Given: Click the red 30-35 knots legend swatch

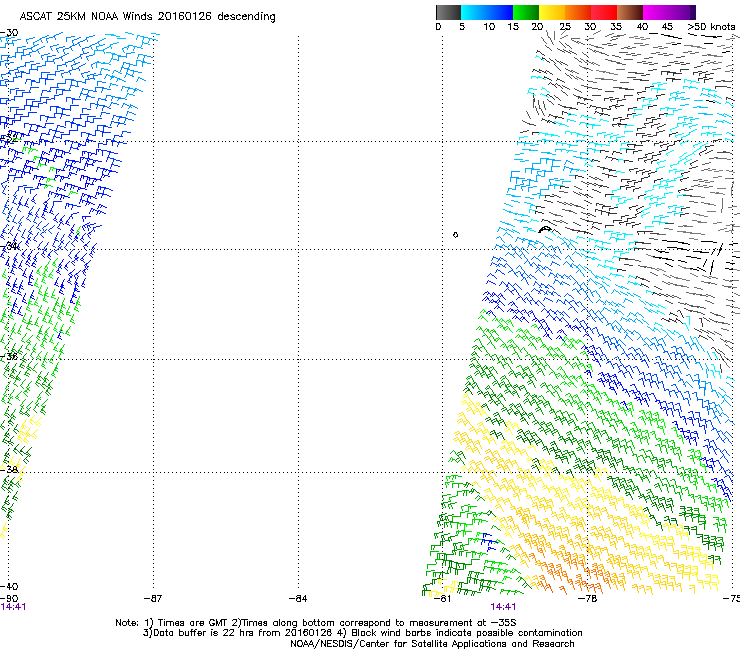Looking at the screenshot, I should (x=604, y=12).
